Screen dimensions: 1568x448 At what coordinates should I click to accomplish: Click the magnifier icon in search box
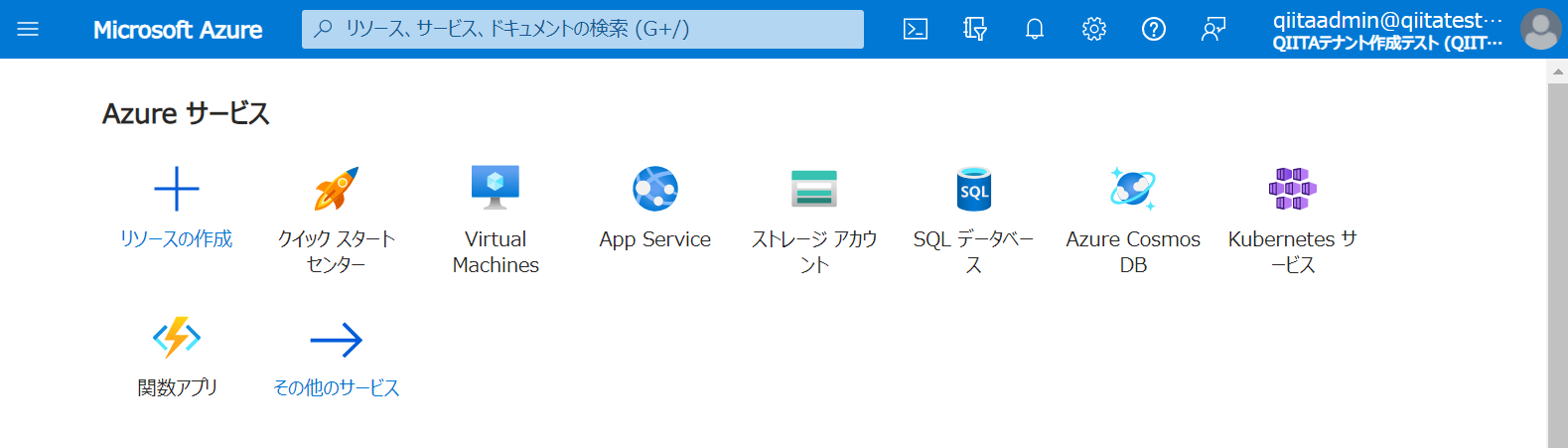tap(323, 29)
